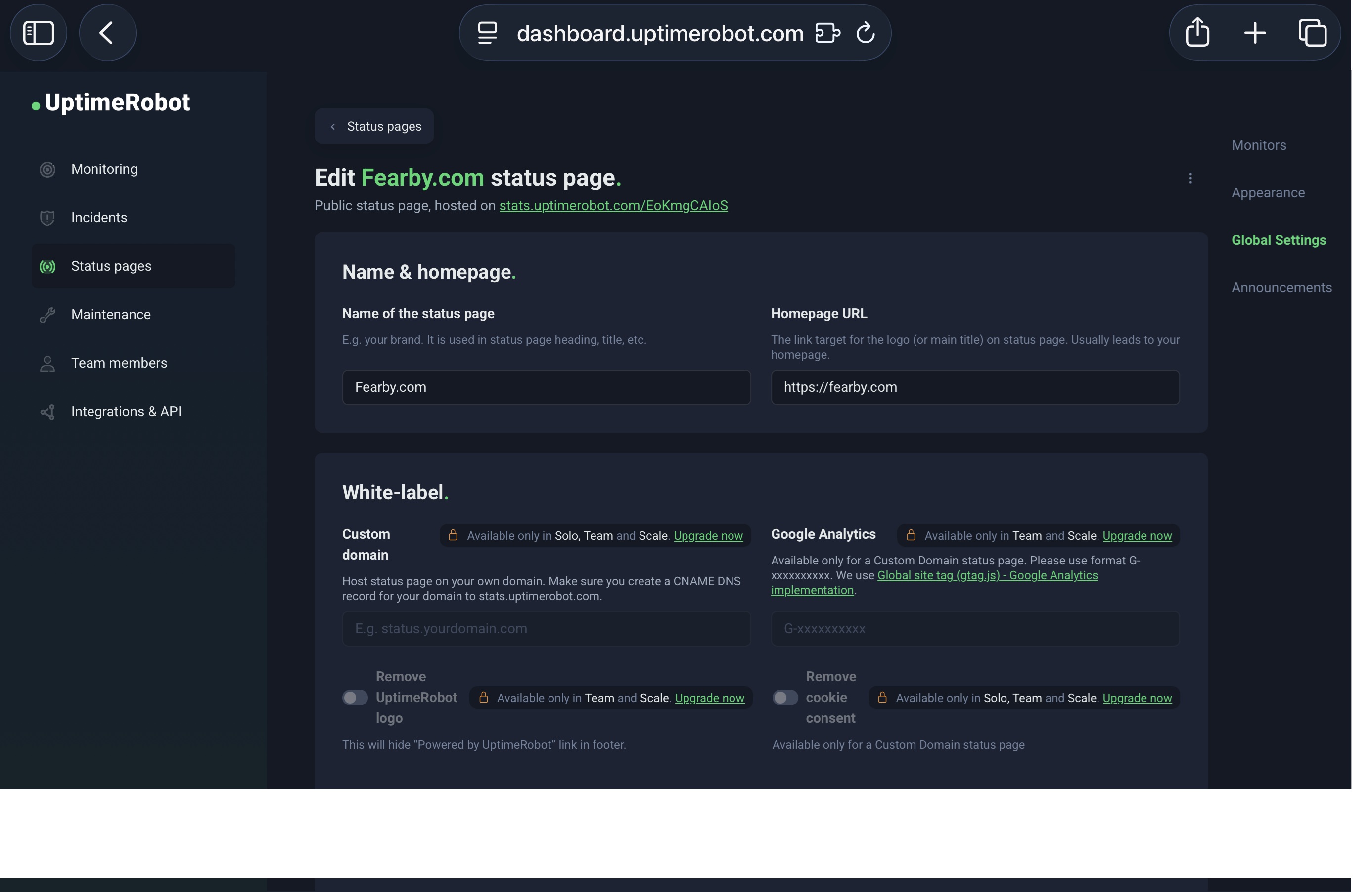Open Monitoring in the sidebar
This screenshot has height=892, width=1372.
[x=133, y=170]
